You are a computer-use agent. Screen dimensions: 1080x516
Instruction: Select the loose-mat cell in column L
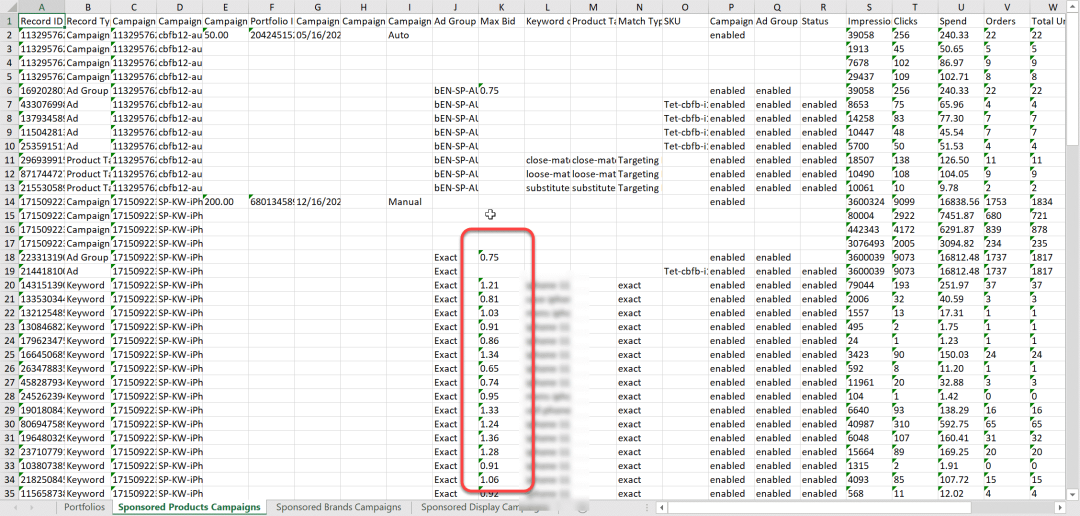547,174
